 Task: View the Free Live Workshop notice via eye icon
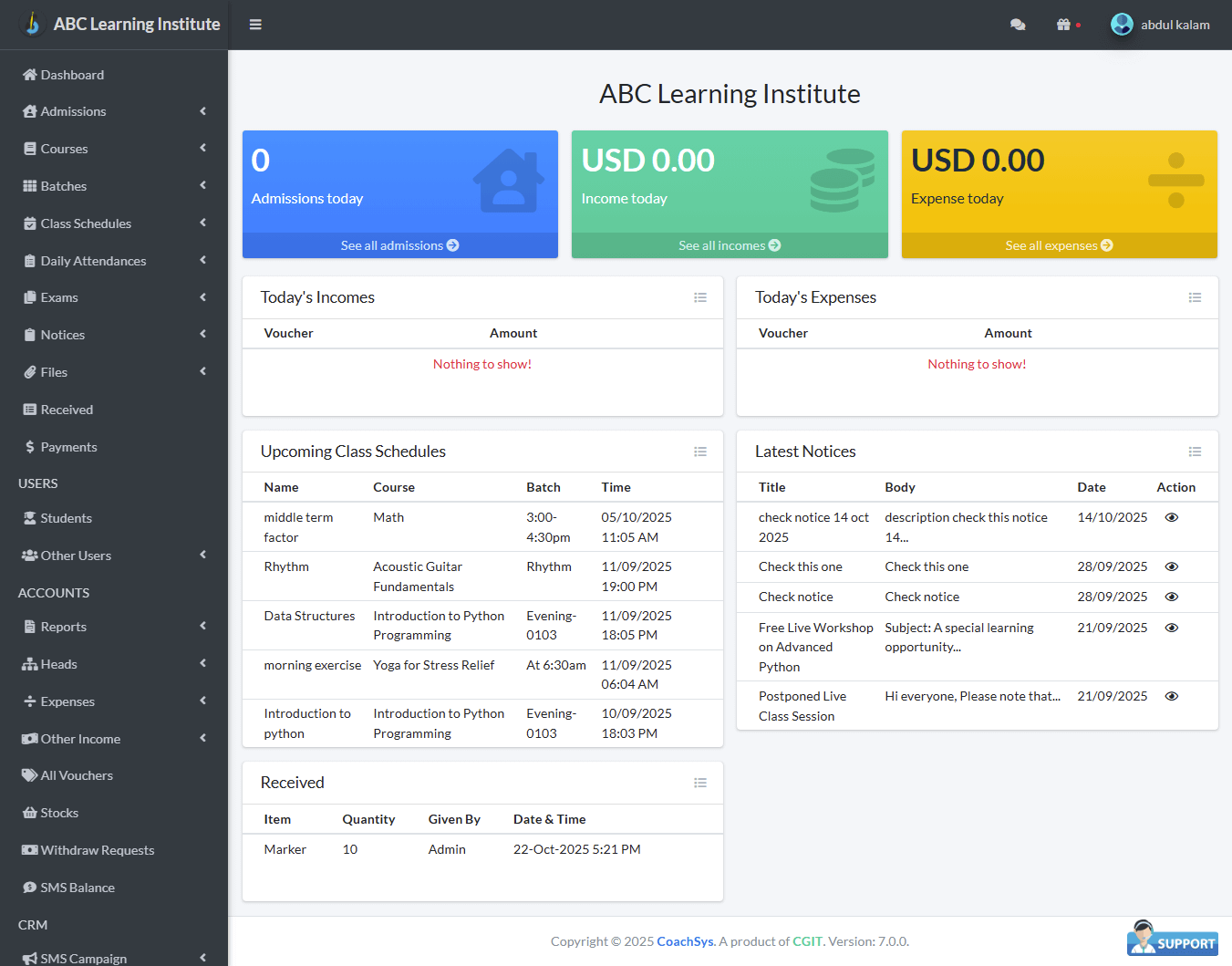[1172, 628]
